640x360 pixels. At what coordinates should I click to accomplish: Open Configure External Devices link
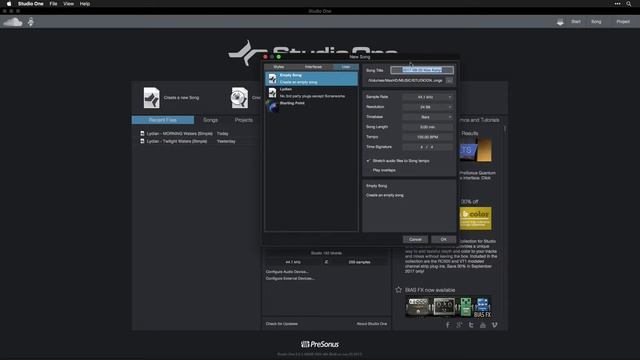click(x=290, y=278)
